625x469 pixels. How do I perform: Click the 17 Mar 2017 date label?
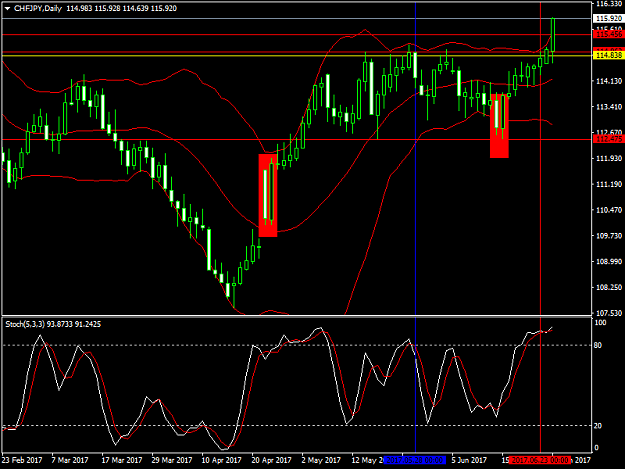point(122,460)
